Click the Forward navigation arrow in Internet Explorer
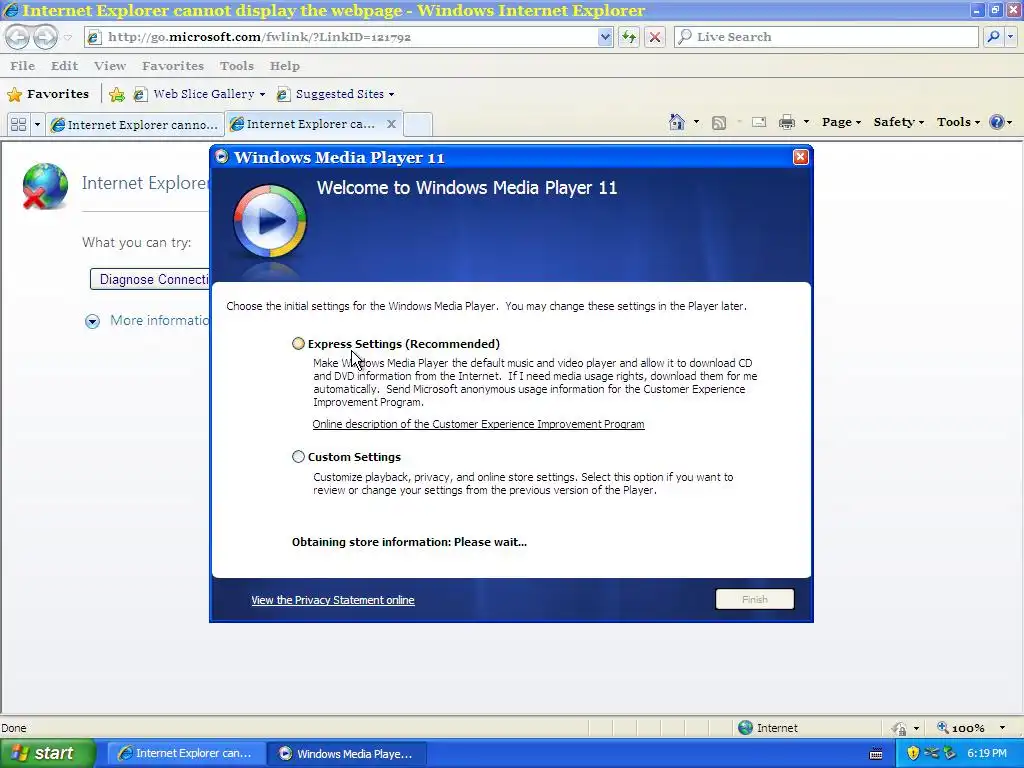Image resolution: width=1024 pixels, height=768 pixels. pyautogui.click(x=45, y=37)
